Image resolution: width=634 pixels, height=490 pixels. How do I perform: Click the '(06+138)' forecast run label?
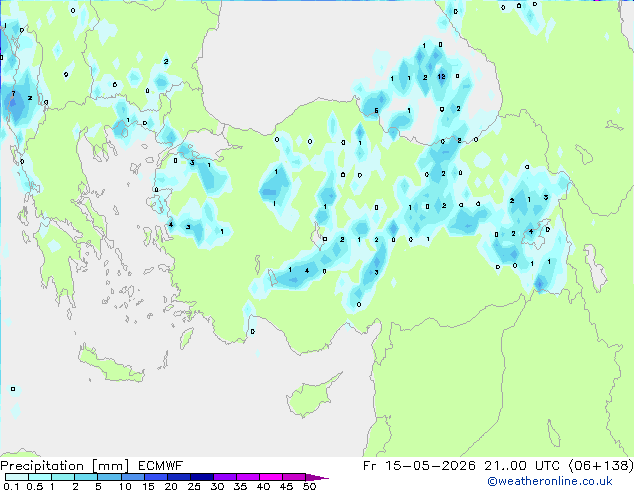tap(601, 466)
